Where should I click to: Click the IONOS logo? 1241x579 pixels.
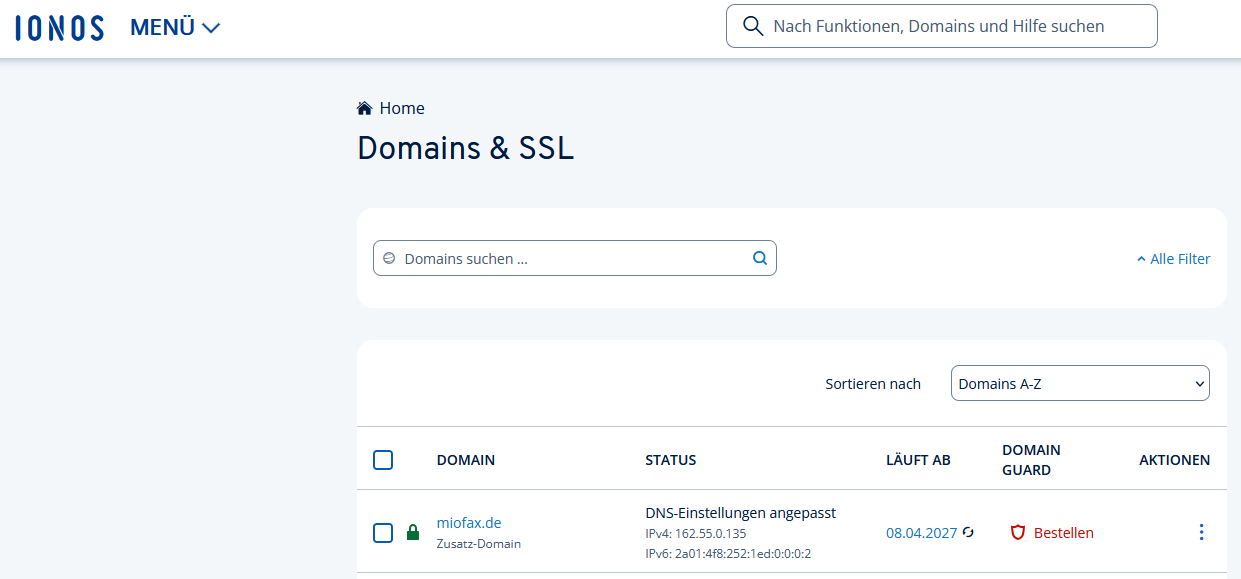[x=60, y=27]
